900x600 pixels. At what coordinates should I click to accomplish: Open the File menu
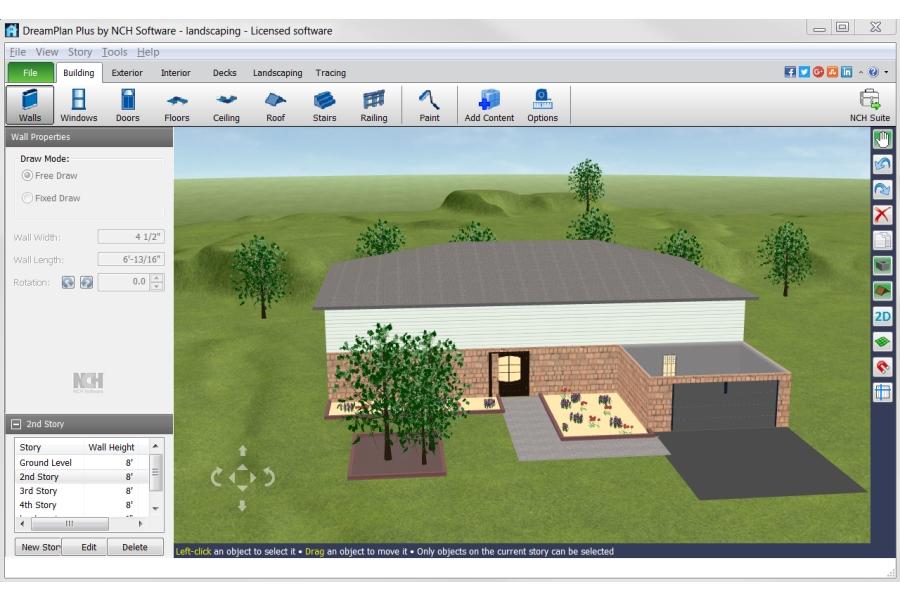18,52
